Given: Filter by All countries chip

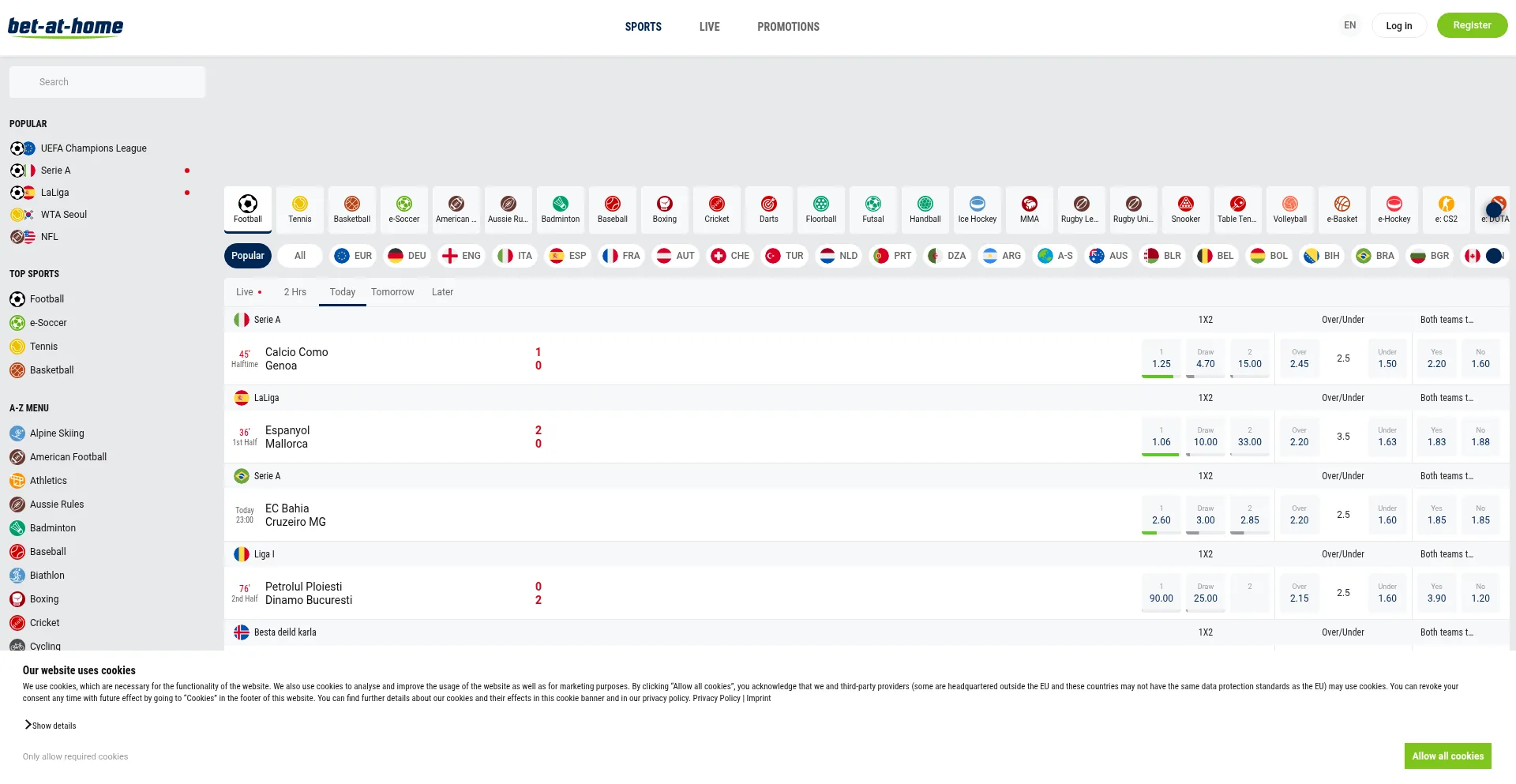Looking at the screenshot, I should (x=300, y=256).
